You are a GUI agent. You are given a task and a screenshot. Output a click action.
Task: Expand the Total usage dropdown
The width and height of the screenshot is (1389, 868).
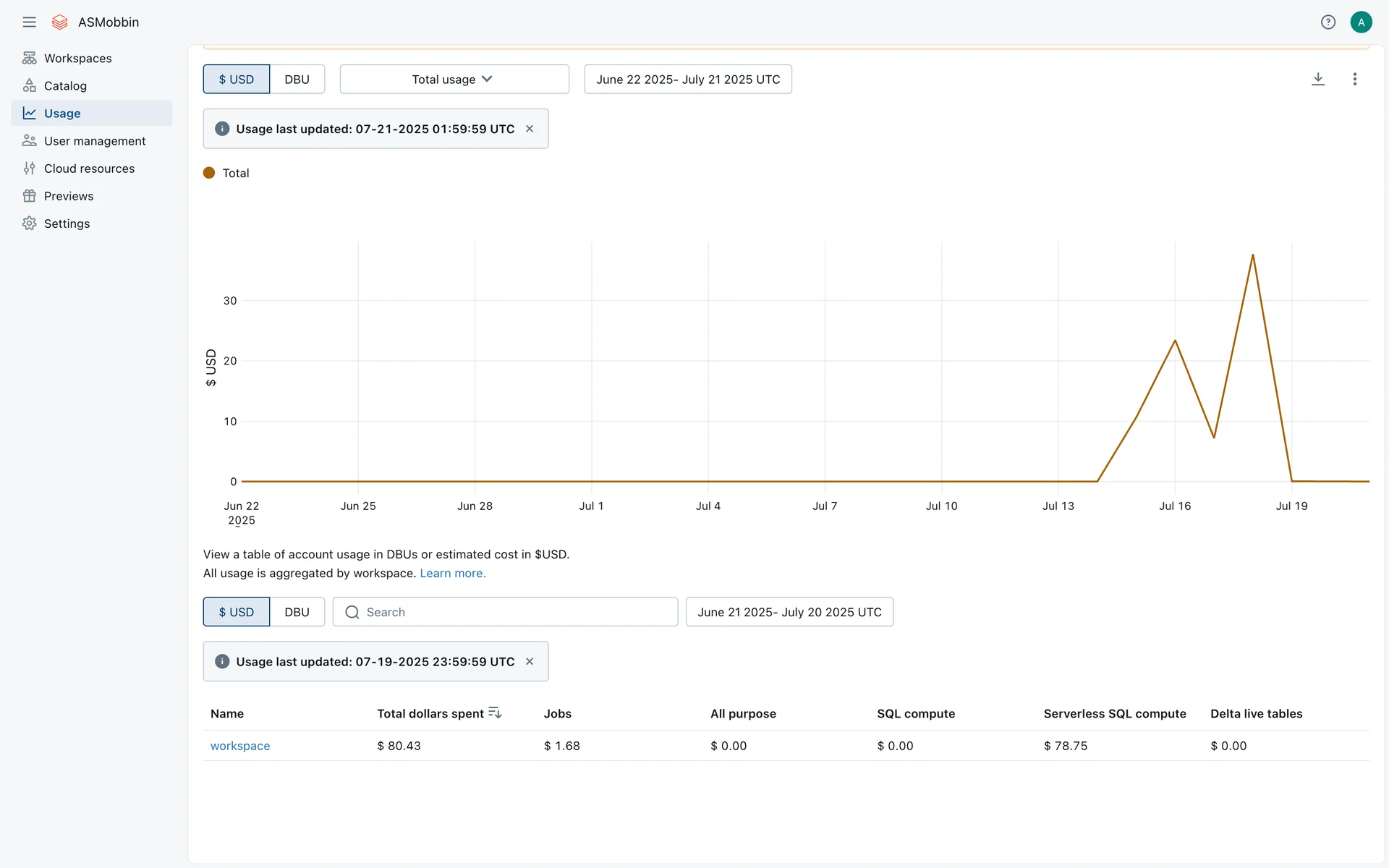click(x=454, y=79)
